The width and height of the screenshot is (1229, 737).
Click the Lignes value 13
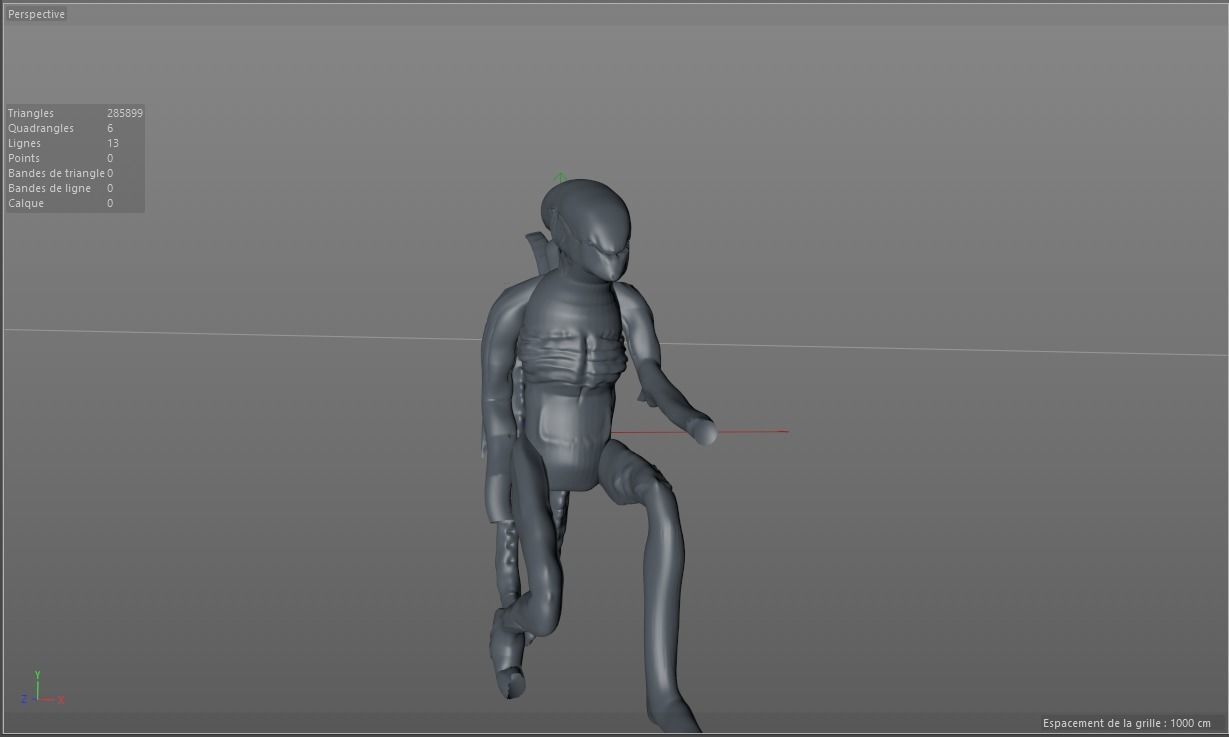coord(113,143)
